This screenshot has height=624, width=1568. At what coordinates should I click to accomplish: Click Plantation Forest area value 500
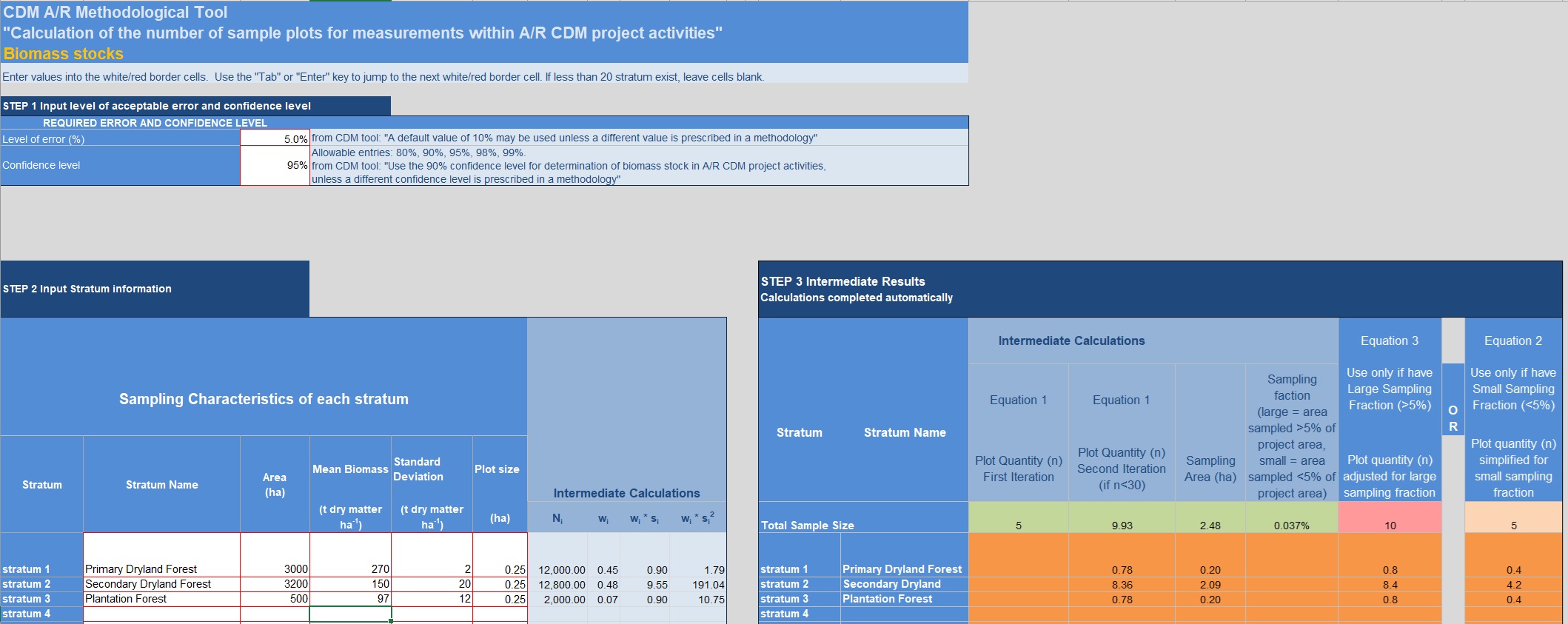(275, 599)
